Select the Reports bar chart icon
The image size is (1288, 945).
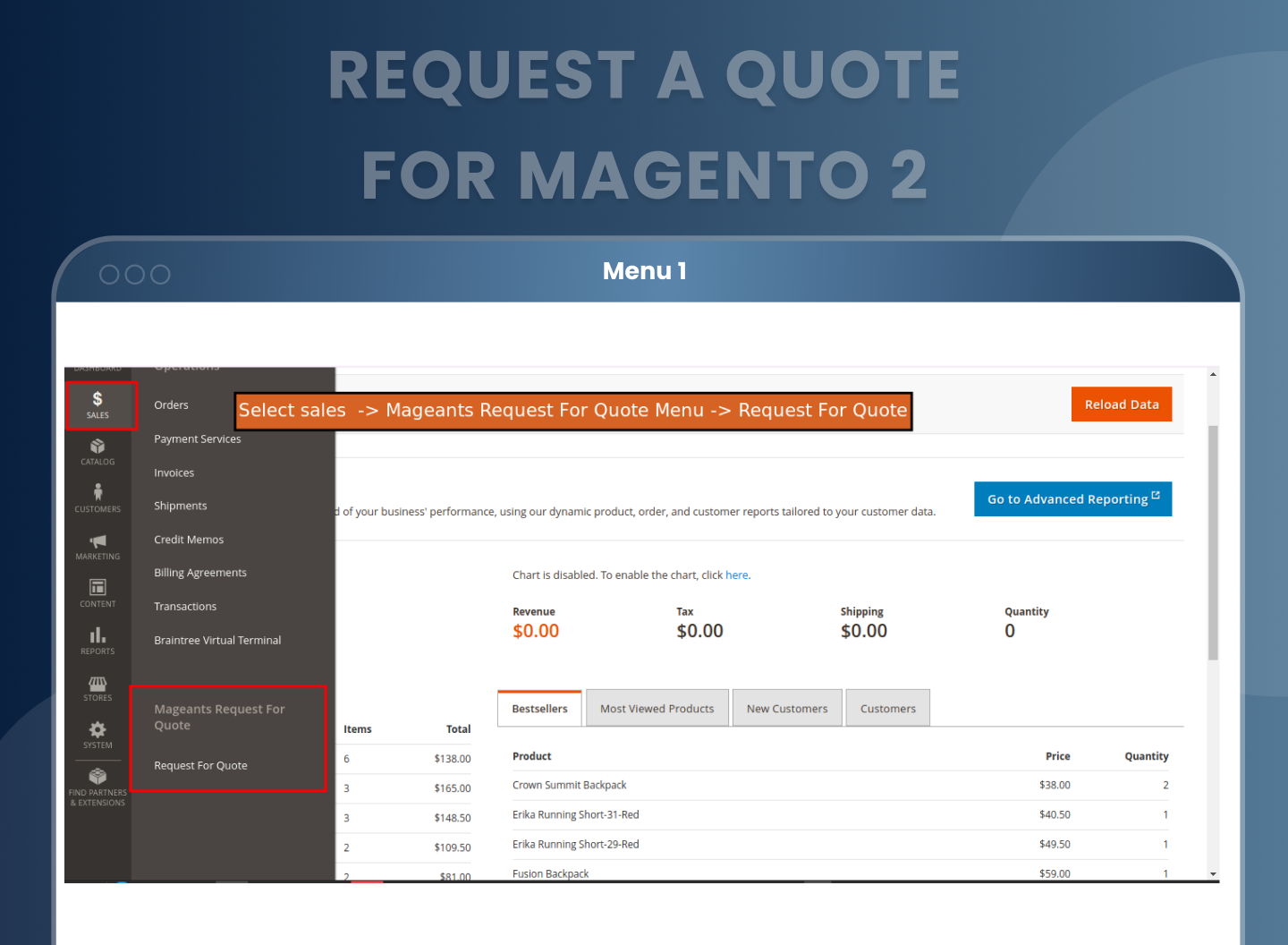(x=97, y=640)
